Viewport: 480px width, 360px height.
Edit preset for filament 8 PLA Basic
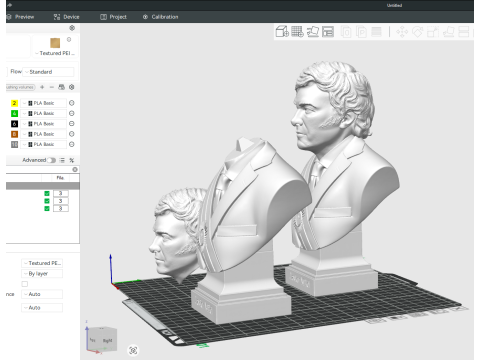71,134
